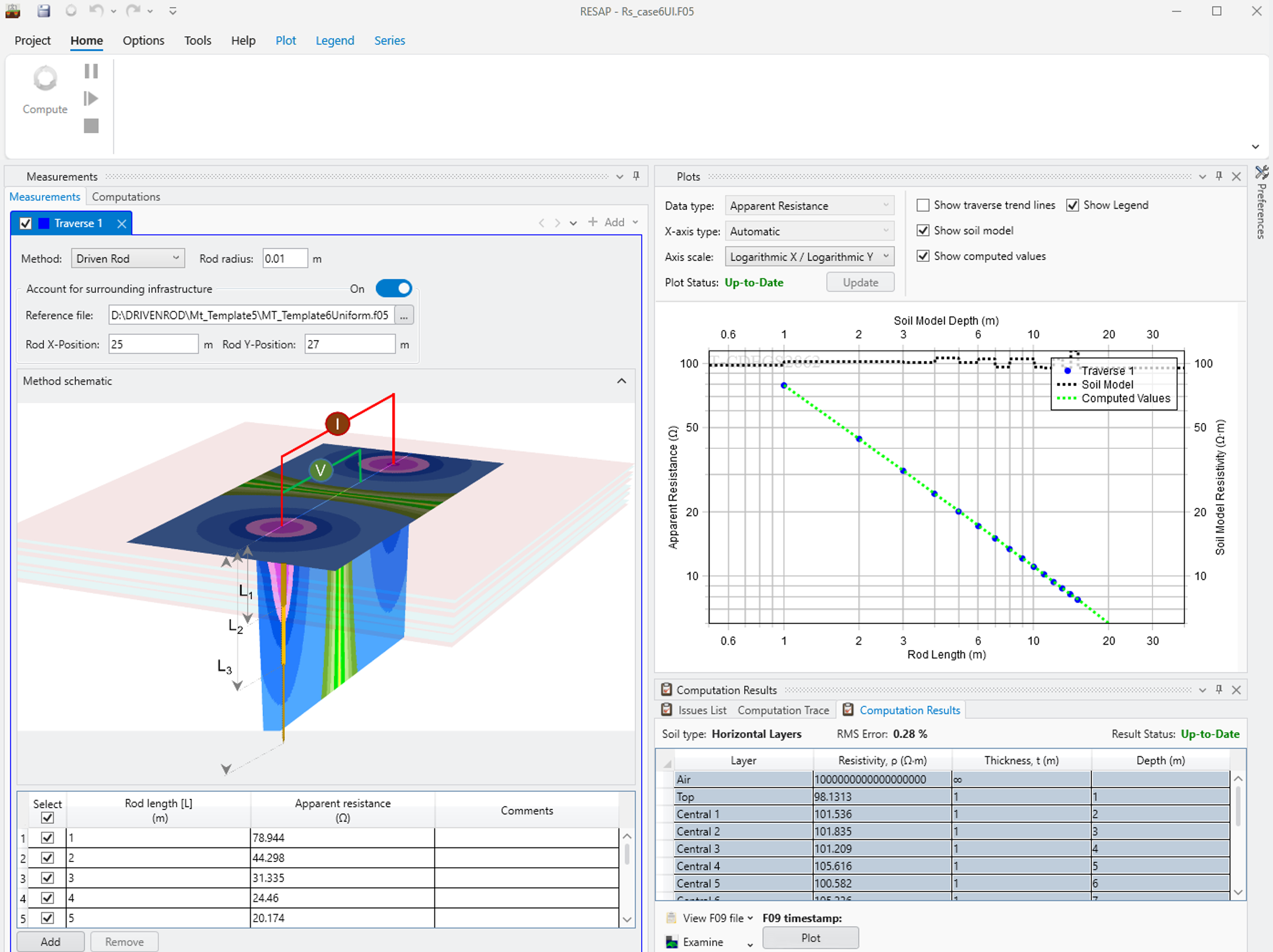The width and height of the screenshot is (1273, 952).
Task: Toggle the Traverse 1 tab checkbox
Action: pos(26,223)
